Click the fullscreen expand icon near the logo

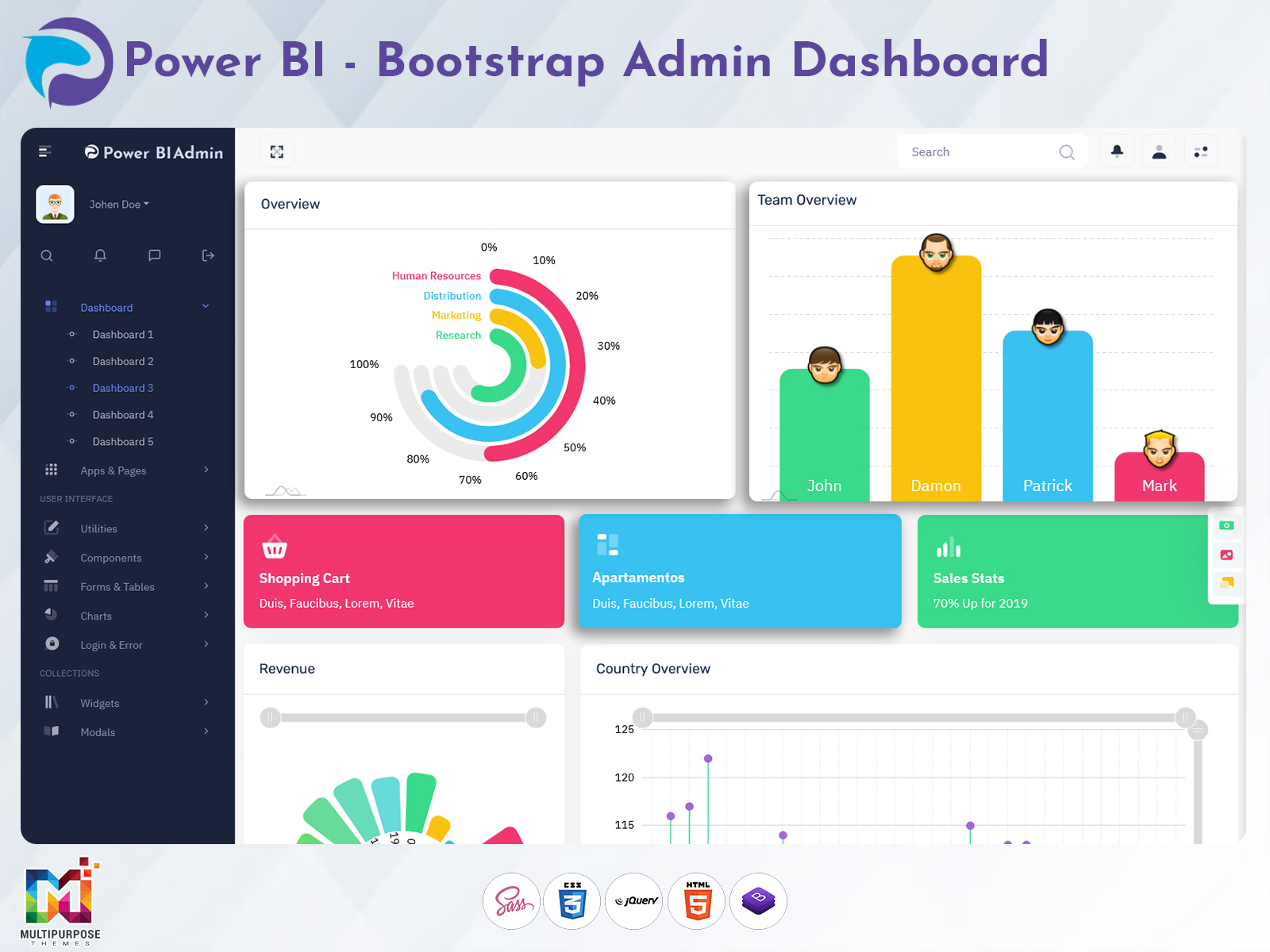click(276, 151)
